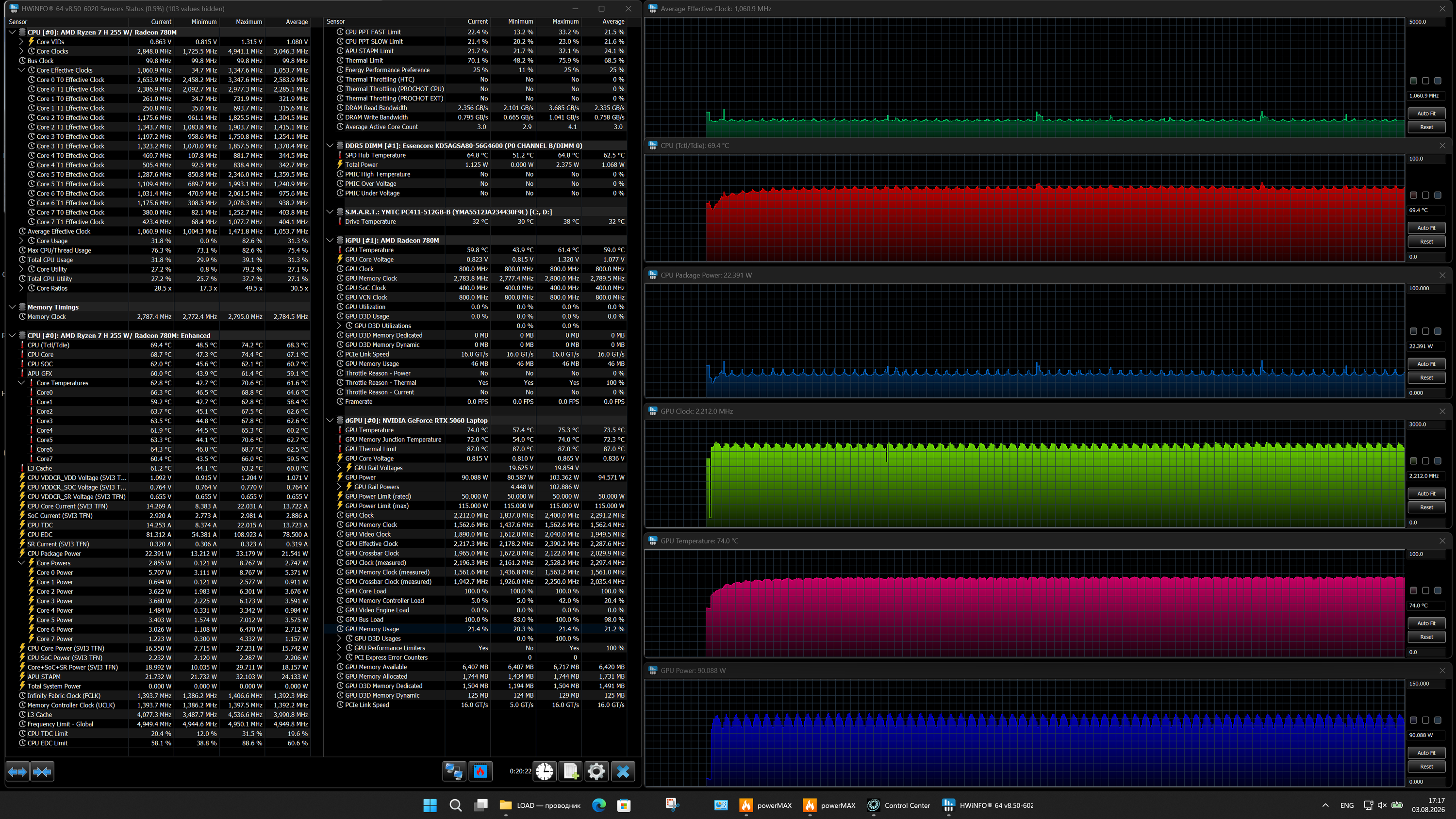The height and width of the screenshot is (819, 1456).
Task: Click the collapse columns inward-arrows icon
Action: point(42,771)
